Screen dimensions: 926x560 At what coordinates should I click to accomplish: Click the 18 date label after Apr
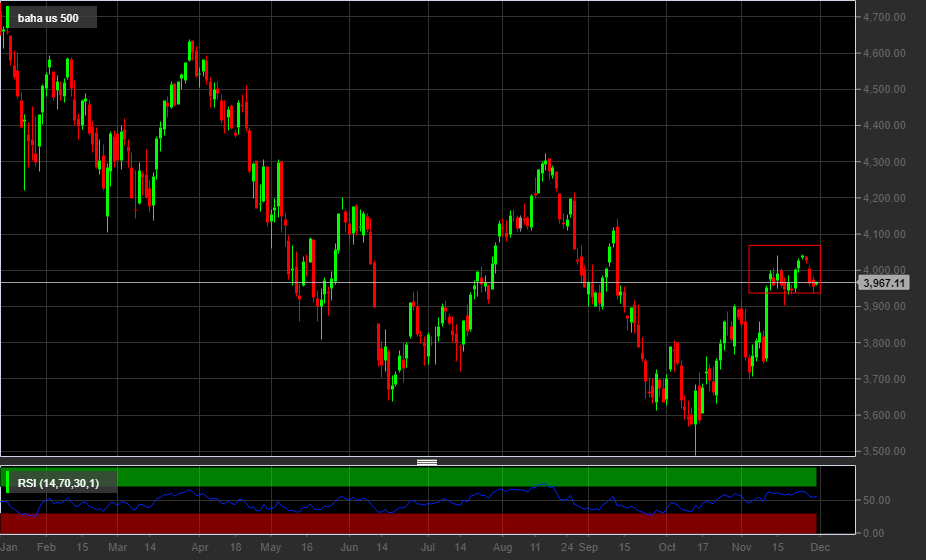pos(236,547)
